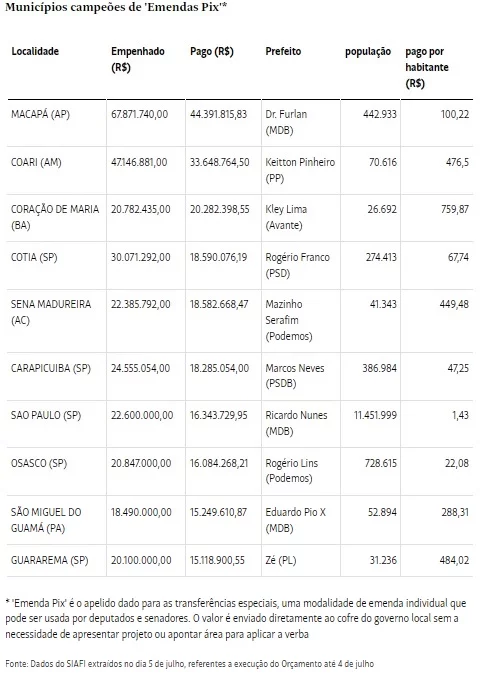Viewport: 493px width, 687px height.
Task: Click the Localidade column header
Action: (35, 51)
